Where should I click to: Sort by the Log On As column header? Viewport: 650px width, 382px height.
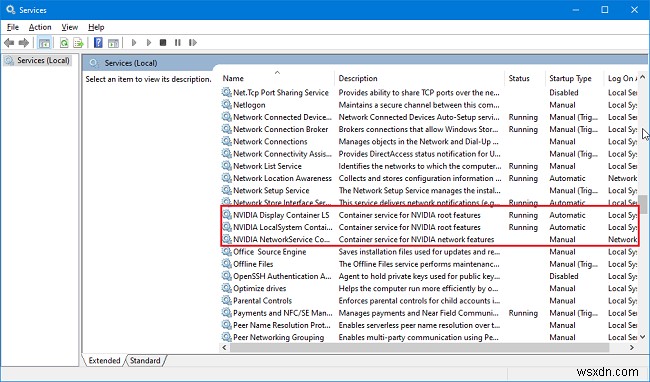tap(621, 78)
